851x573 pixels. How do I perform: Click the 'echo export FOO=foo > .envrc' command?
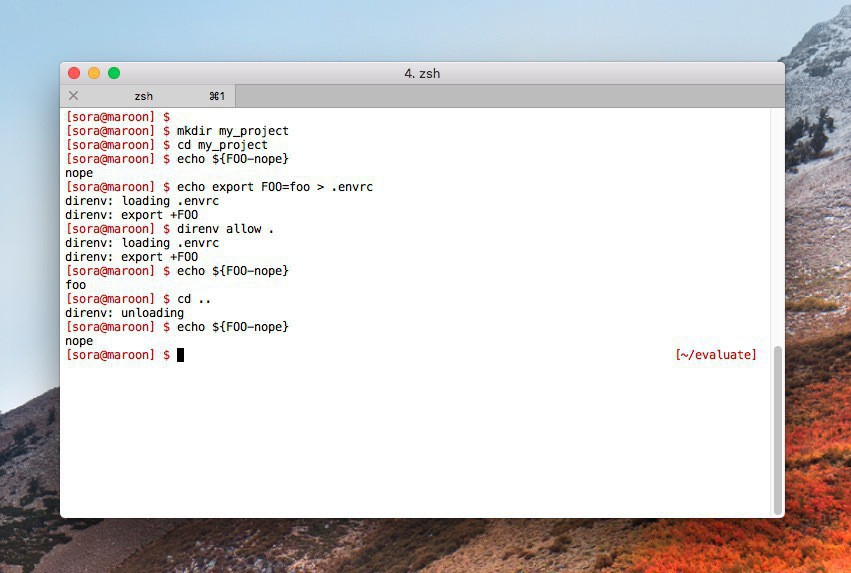(274, 187)
